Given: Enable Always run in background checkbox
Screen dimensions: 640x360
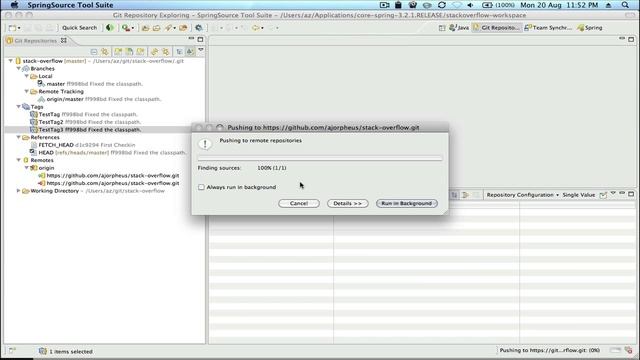Looking at the screenshot, I should 201,187.
